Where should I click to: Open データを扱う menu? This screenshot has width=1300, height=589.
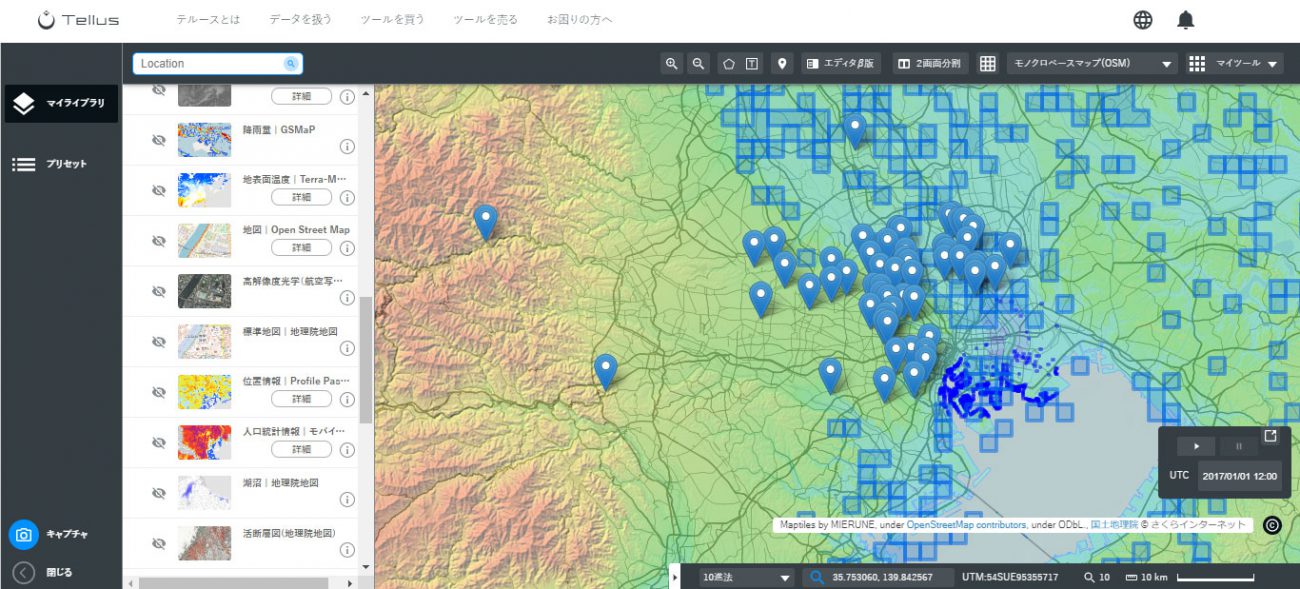tap(300, 20)
